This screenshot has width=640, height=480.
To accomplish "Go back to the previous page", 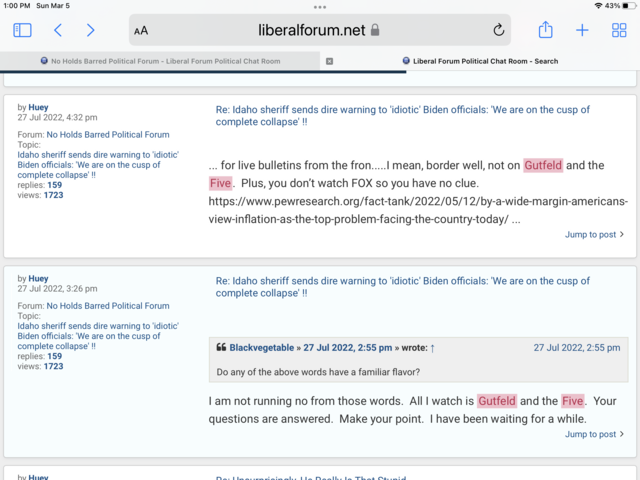I will point(58,30).
